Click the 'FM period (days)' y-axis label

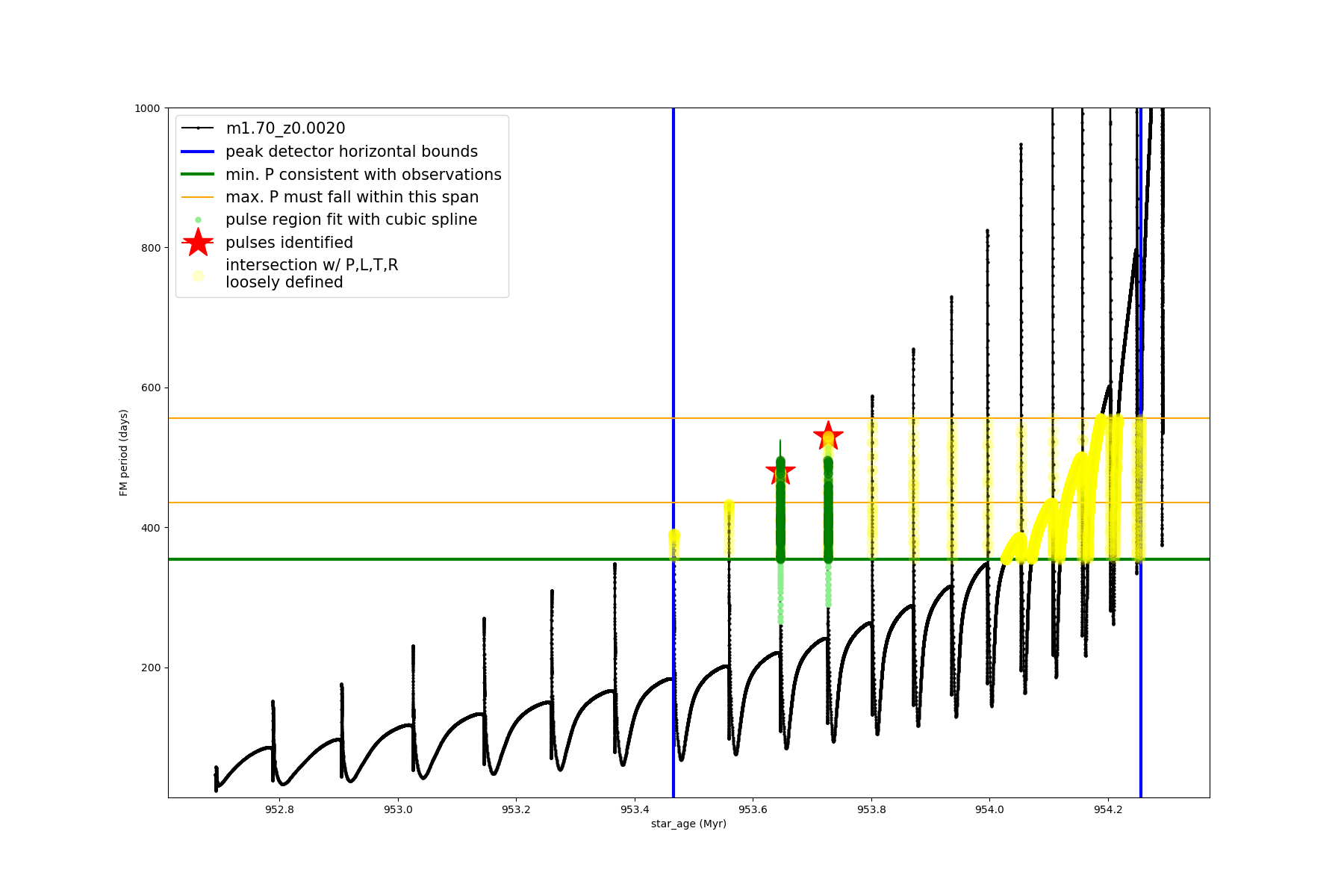pyautogui.click(x=124, y=452)
